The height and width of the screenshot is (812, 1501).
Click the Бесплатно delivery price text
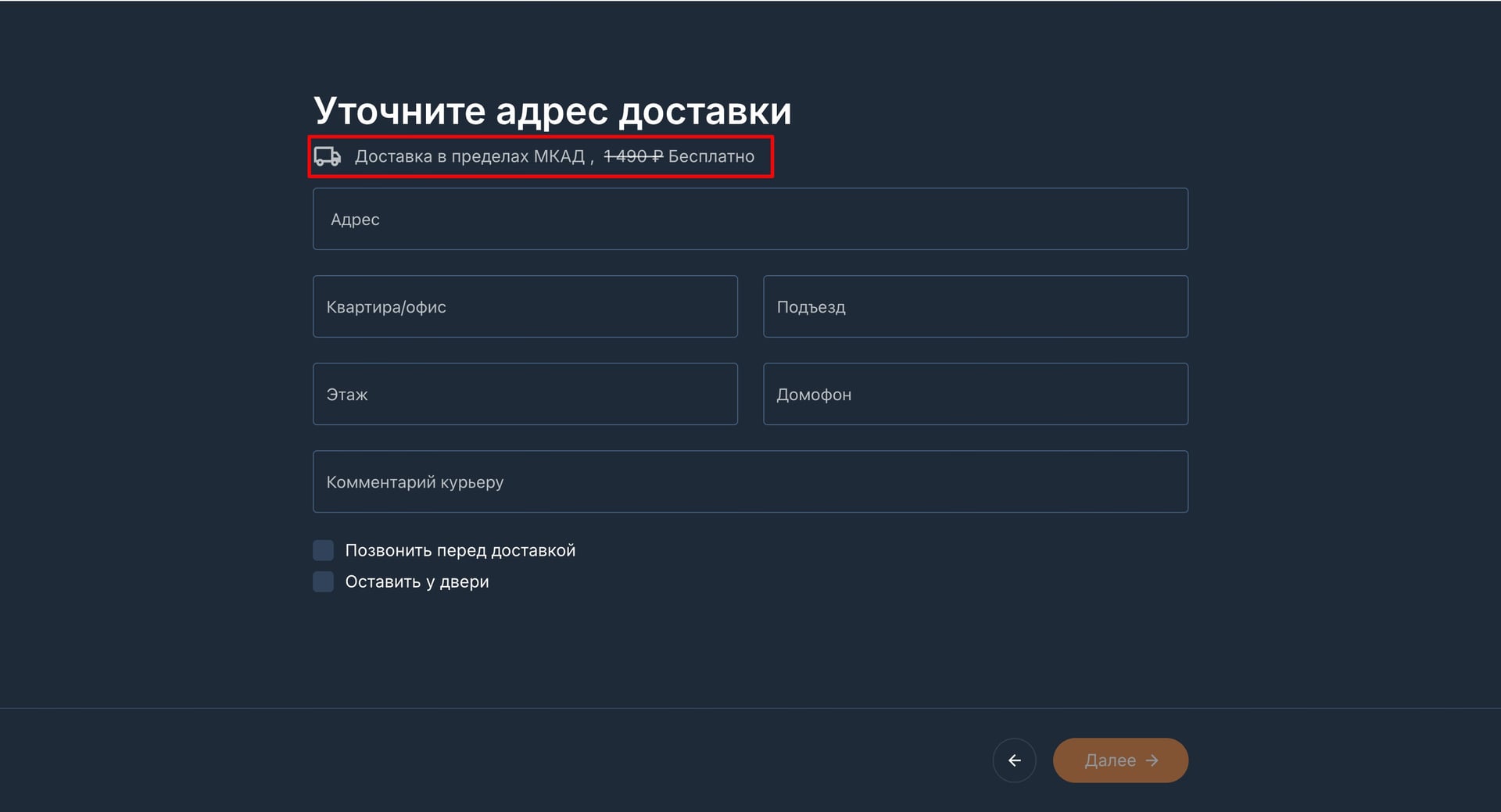[x=711, y=156]
